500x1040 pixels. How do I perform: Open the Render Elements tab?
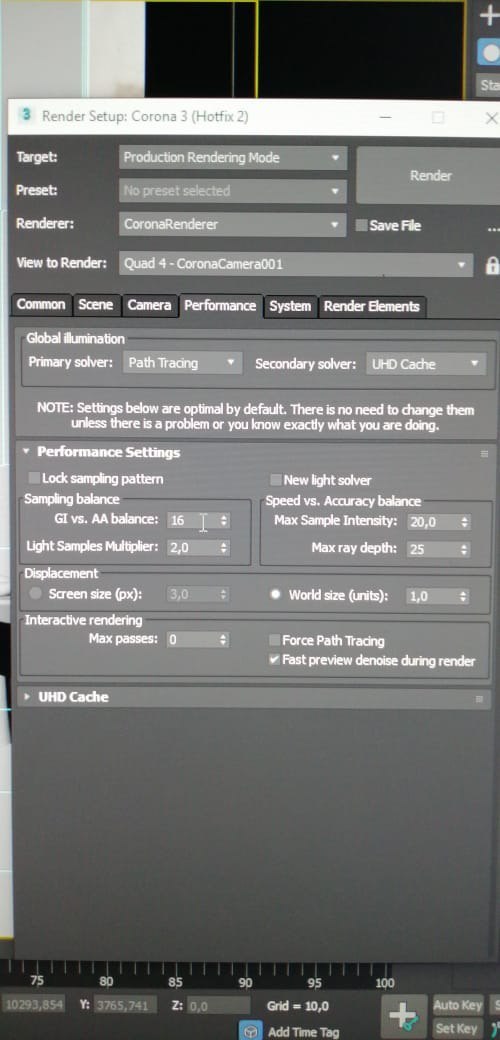(x=371, y=306)
